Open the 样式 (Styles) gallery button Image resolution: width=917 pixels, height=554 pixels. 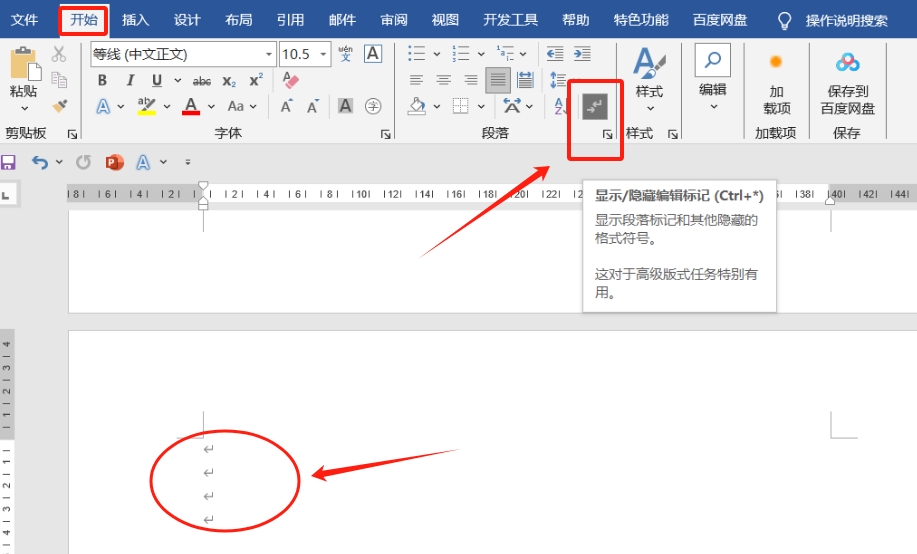click(x=650, y=81)
